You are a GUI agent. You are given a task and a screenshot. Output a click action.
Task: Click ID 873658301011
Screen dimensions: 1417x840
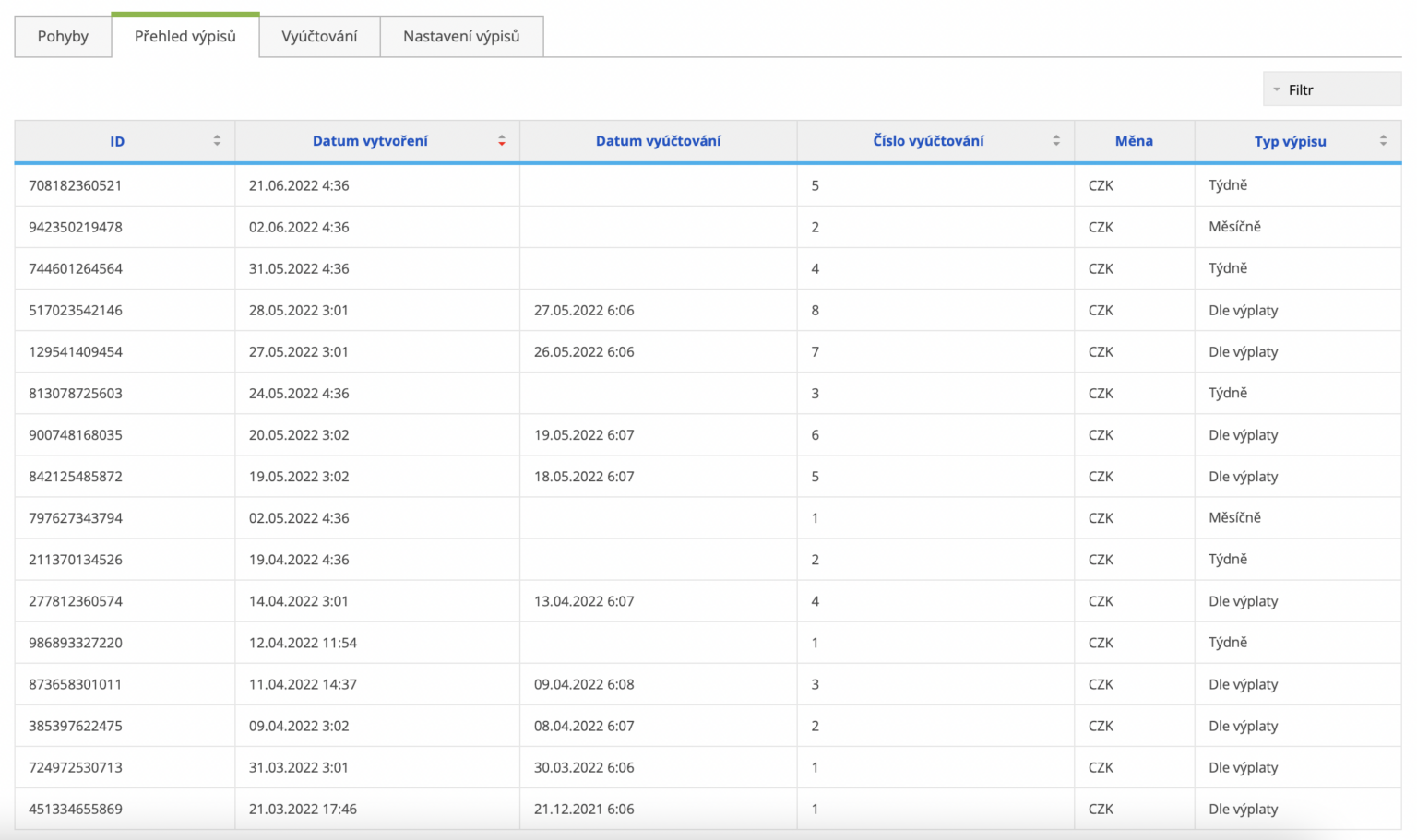pos(75,683)
